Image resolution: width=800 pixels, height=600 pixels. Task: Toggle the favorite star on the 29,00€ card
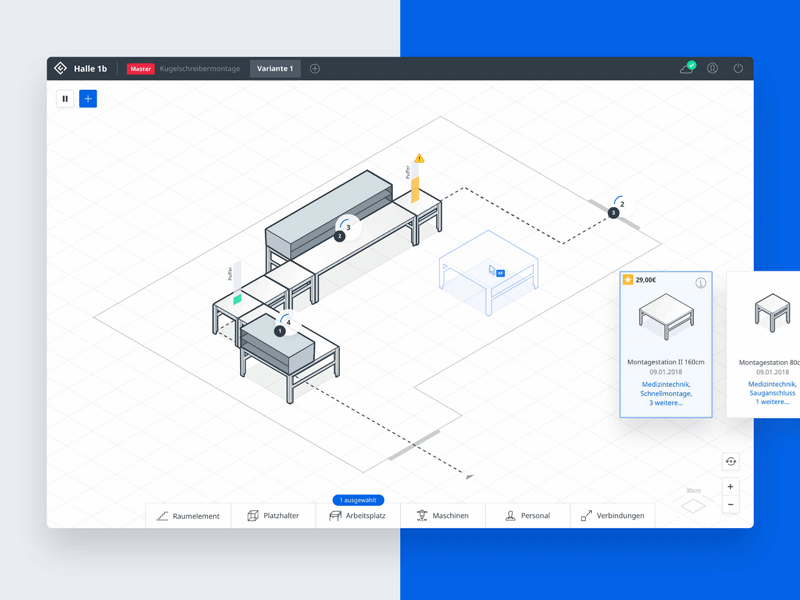pos(628,280)
